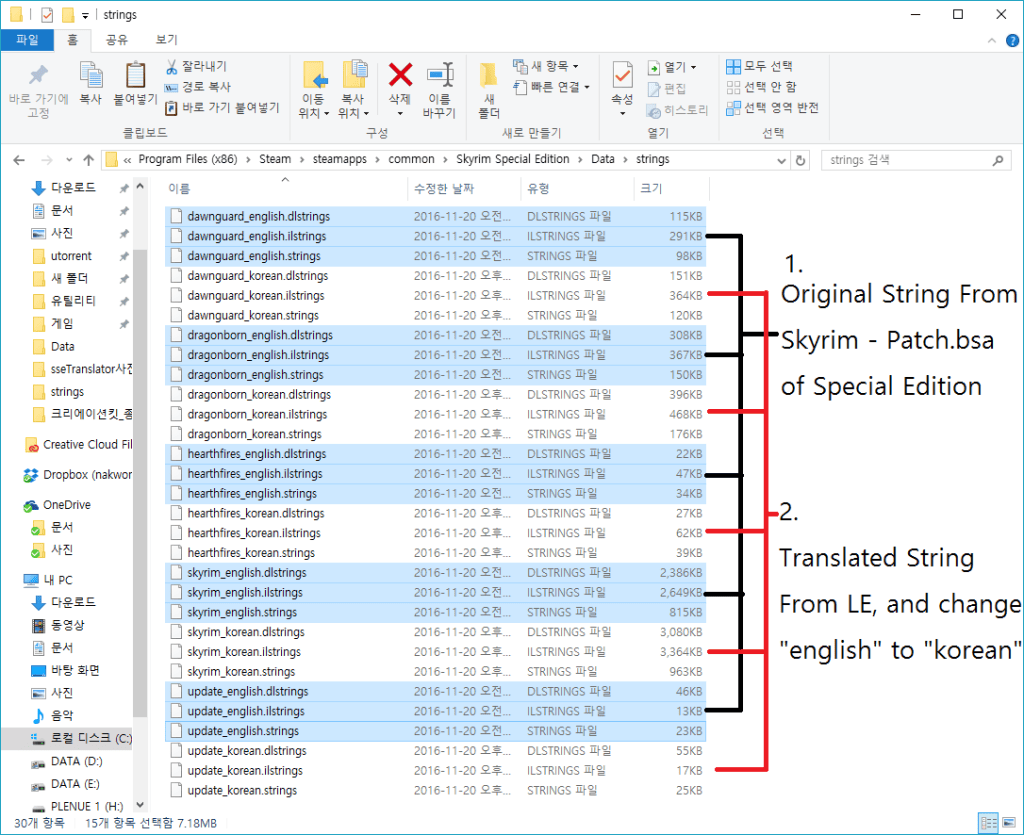Refresh the folder view
This screenshot has height=835, width=1024.
[x=801, y=161]
